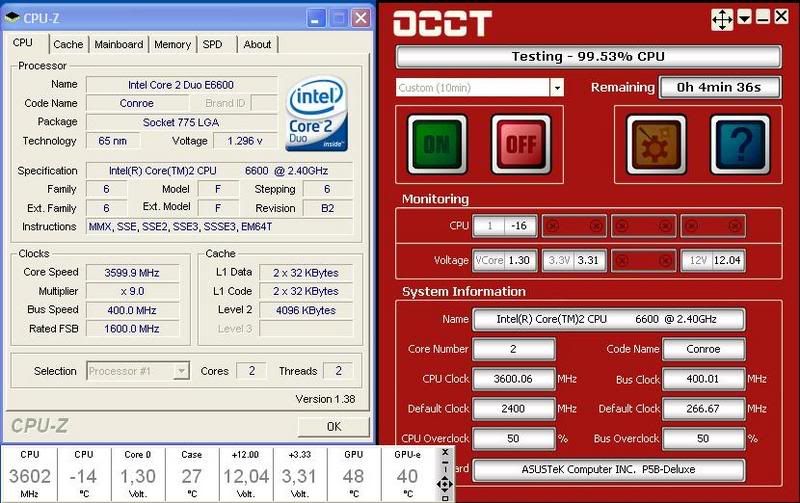Screen dimensions: 800x503
Task: Click OCCT bus Default Clock 266.67
Action: 703,409
